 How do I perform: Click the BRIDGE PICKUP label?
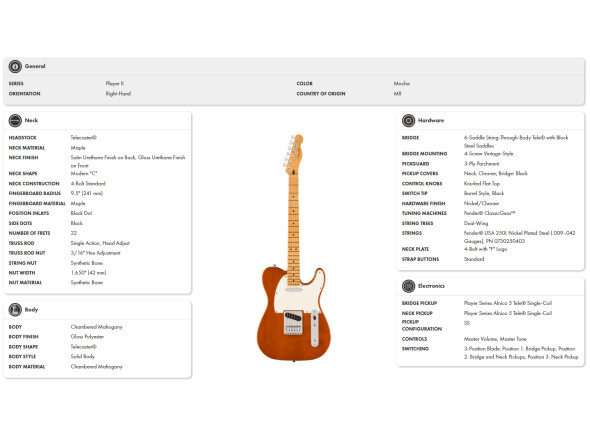coord(419,303)
